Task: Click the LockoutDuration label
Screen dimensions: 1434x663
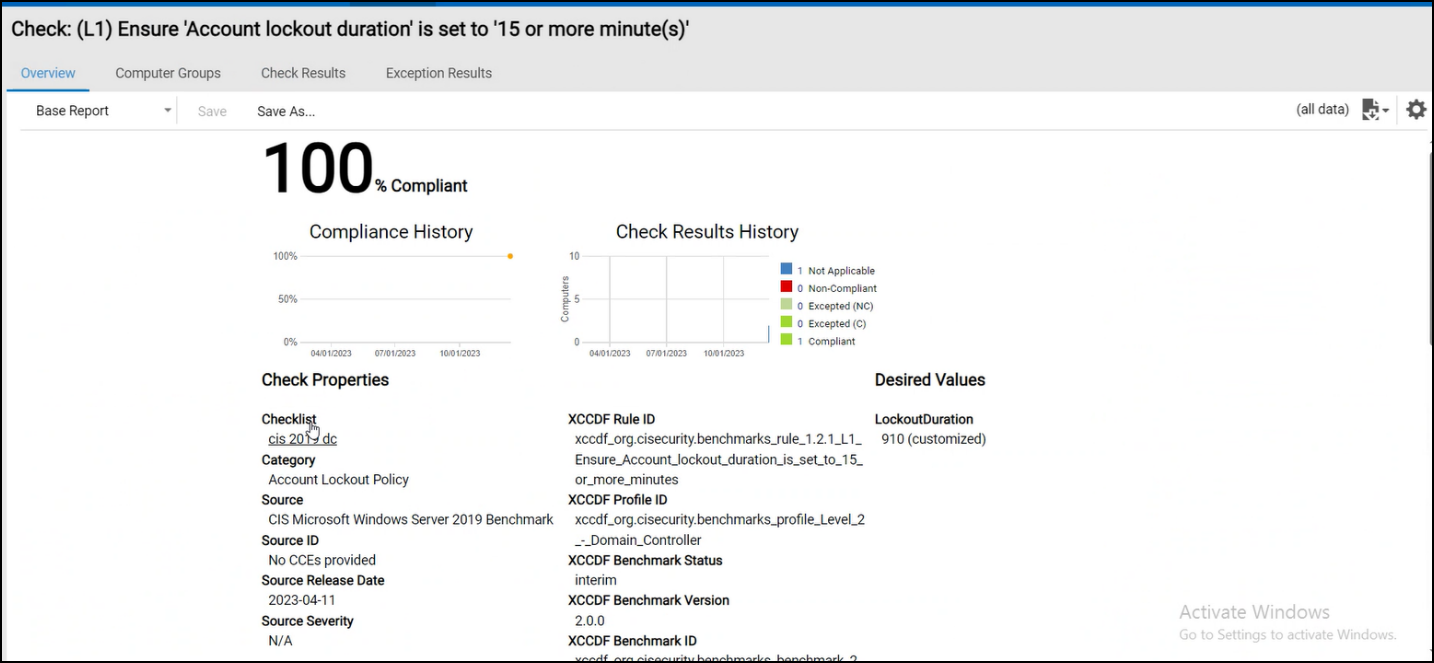Action: pyautogui.click(x=924, y=419)
